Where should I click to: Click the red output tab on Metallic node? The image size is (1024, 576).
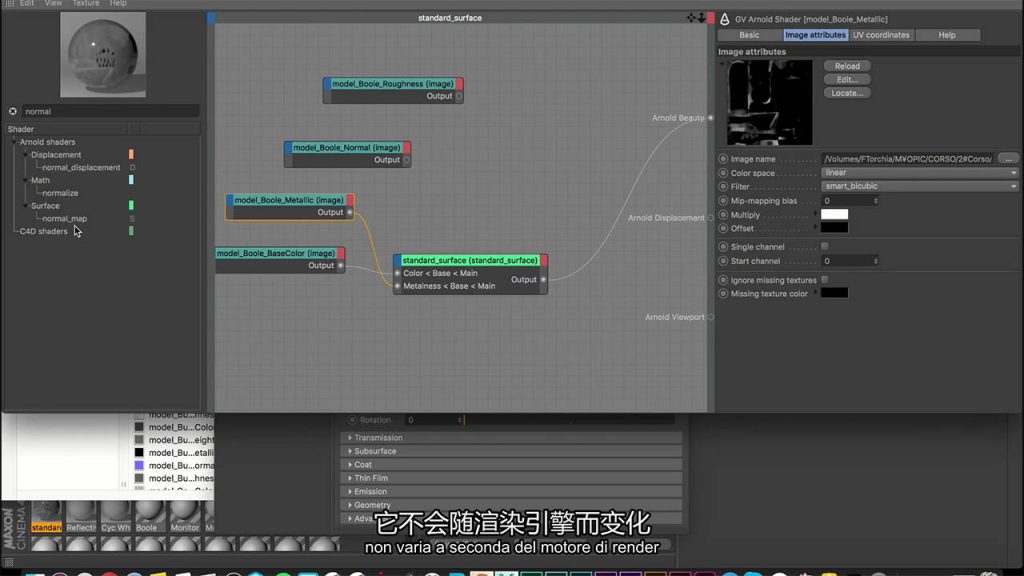[350, 200]
